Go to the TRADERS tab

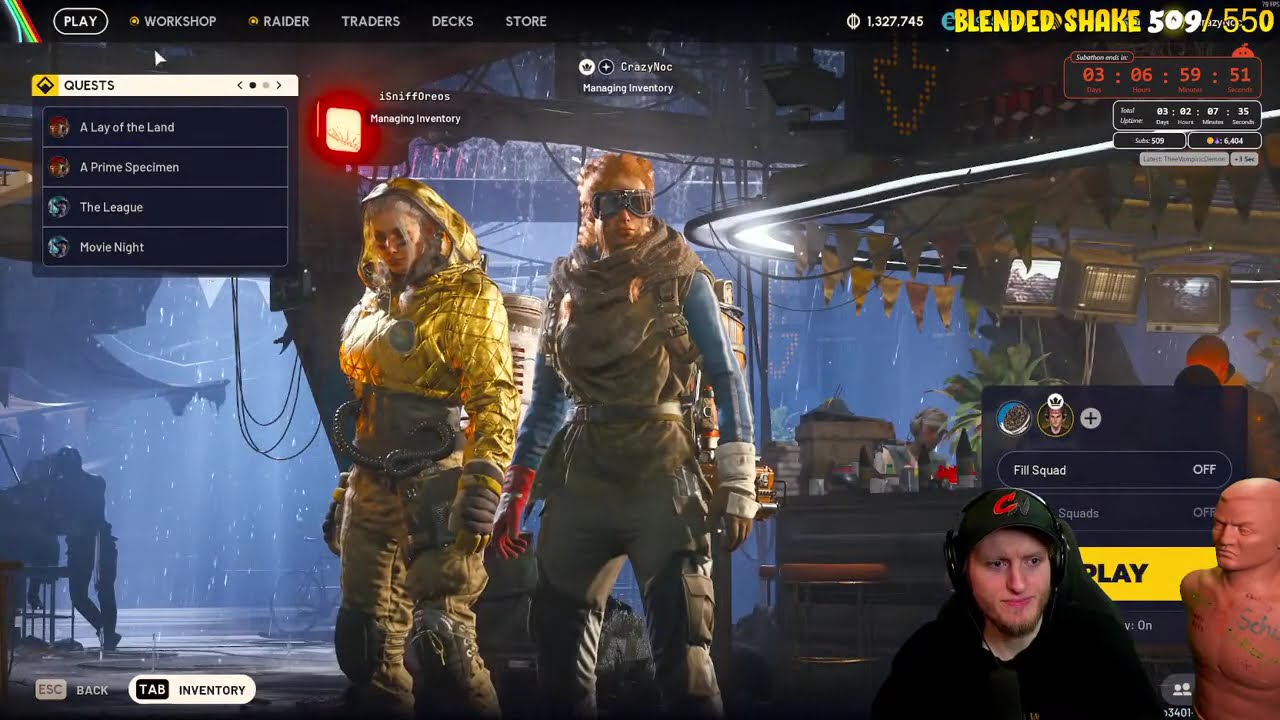pos(370,21)
